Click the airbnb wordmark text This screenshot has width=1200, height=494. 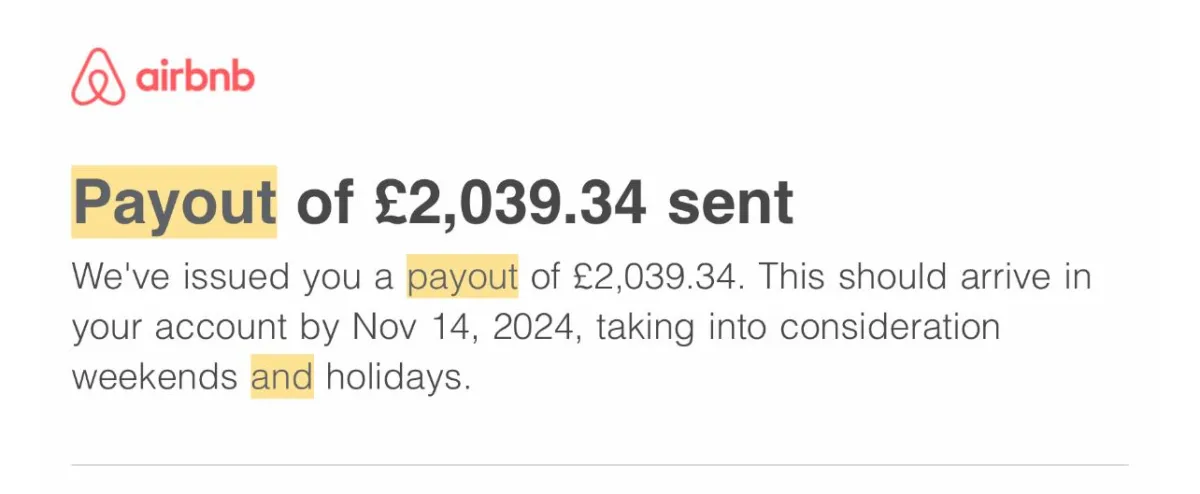(194, 77)
